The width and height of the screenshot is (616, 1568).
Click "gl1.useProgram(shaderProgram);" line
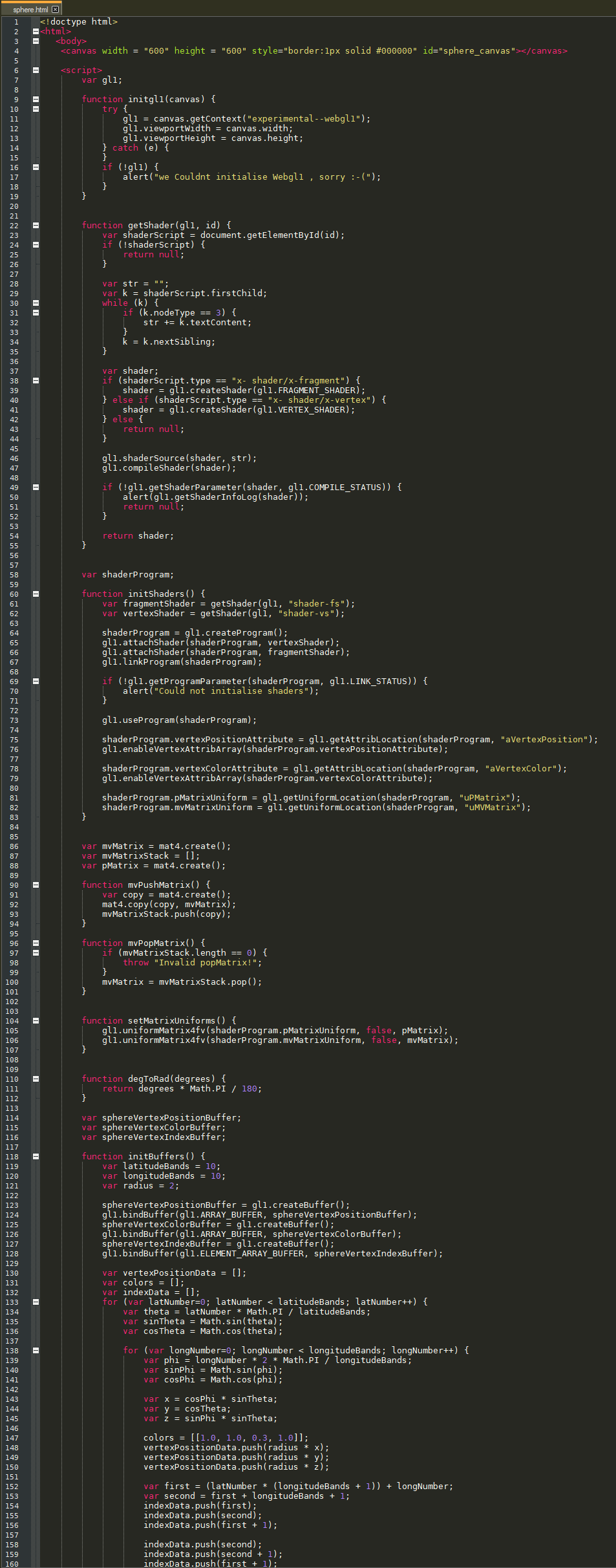(x=180, y=720)
